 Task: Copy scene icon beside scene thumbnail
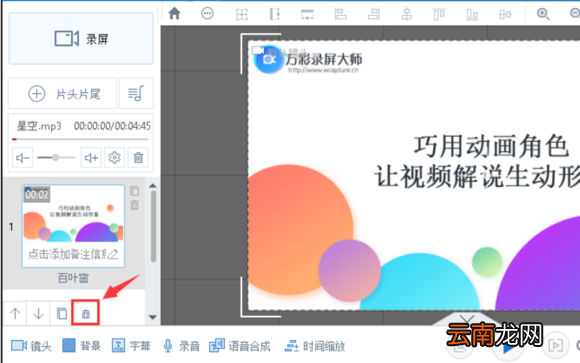pyautogui.click(x=135, y=191)
